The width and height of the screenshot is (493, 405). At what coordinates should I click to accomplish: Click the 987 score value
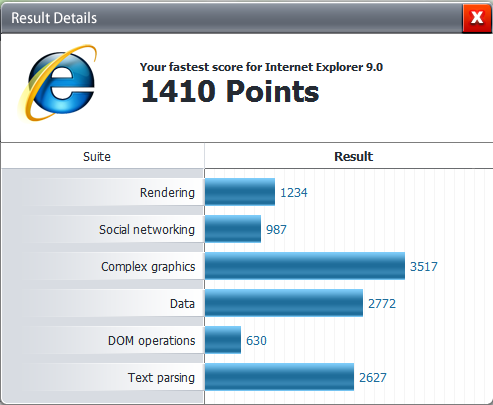(x=276, y=230)
